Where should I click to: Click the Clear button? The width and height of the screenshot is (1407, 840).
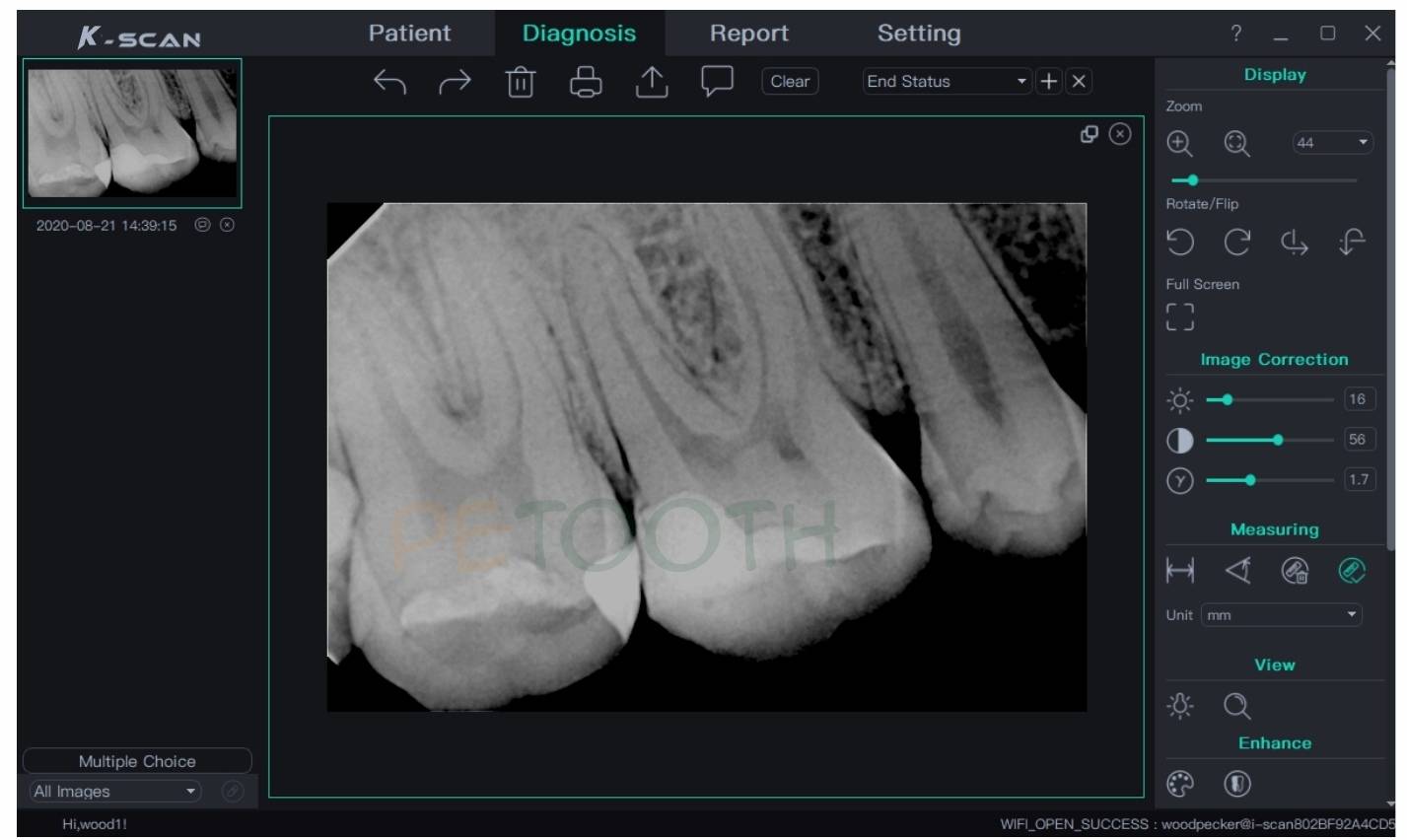790,82
